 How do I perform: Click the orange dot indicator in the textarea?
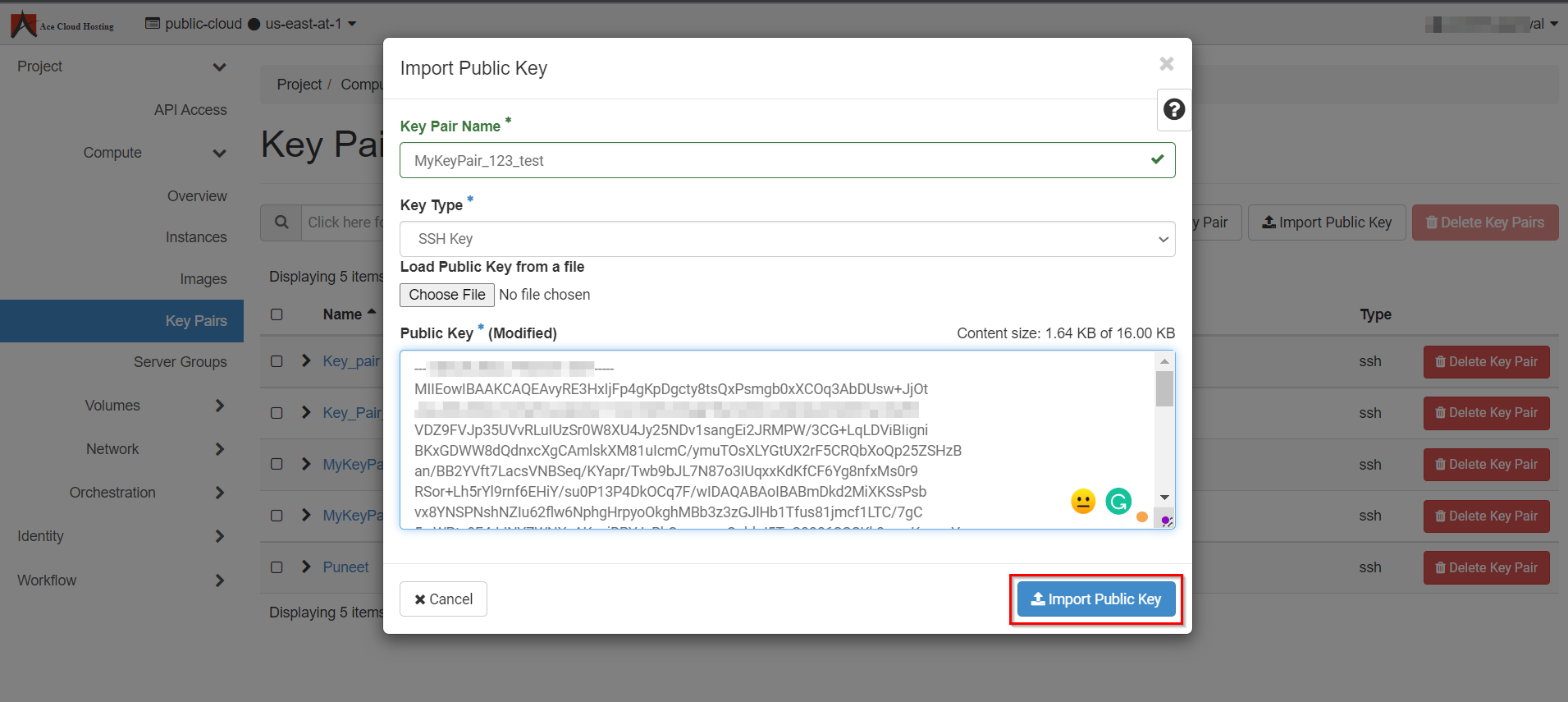[x=1141, y=517]
